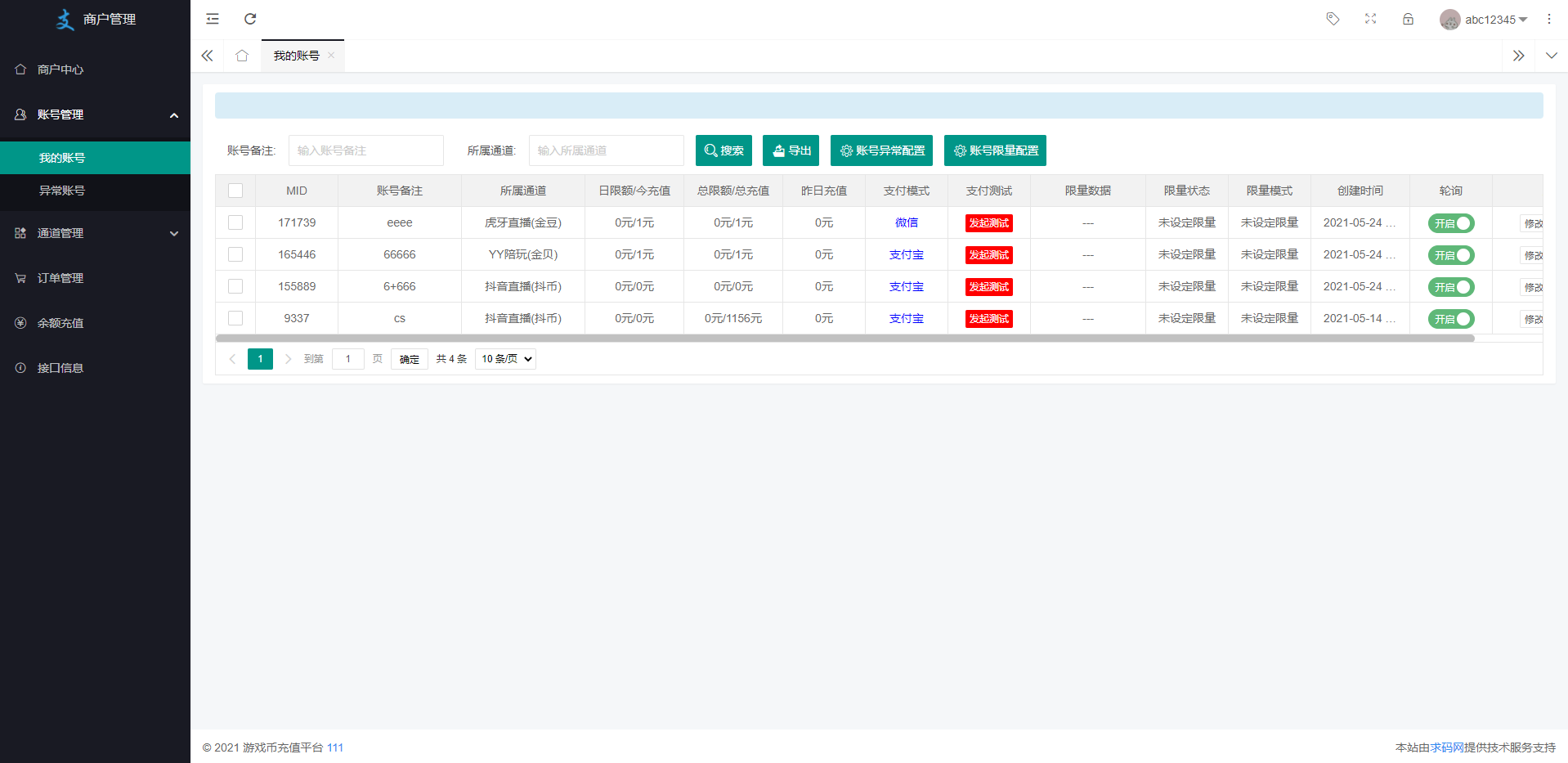Expand the 通道管理 sidebar menu
The height and width of the screenshot is (763, 1568).
[95, 233]
